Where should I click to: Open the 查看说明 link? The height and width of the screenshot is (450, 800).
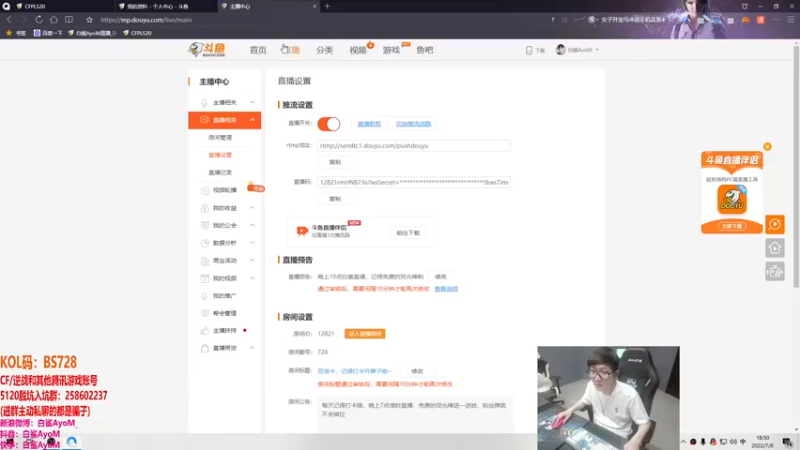(446, 289)
